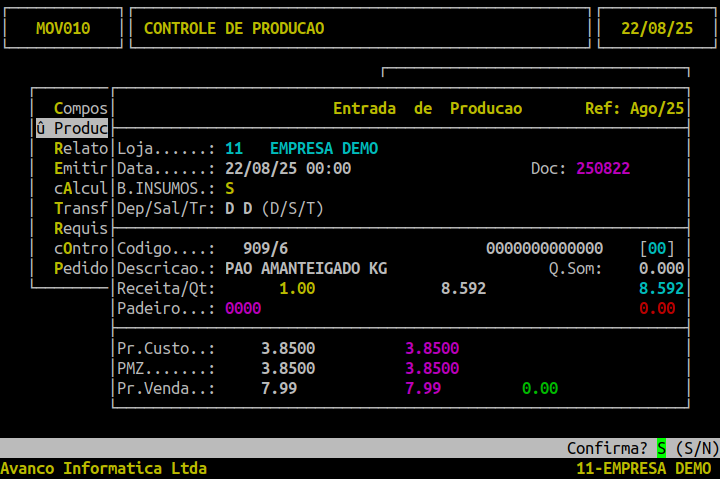Screen dimensions: 720x479
Task: Click the Padeiro code 0000
Action: [x=243, y=308]
